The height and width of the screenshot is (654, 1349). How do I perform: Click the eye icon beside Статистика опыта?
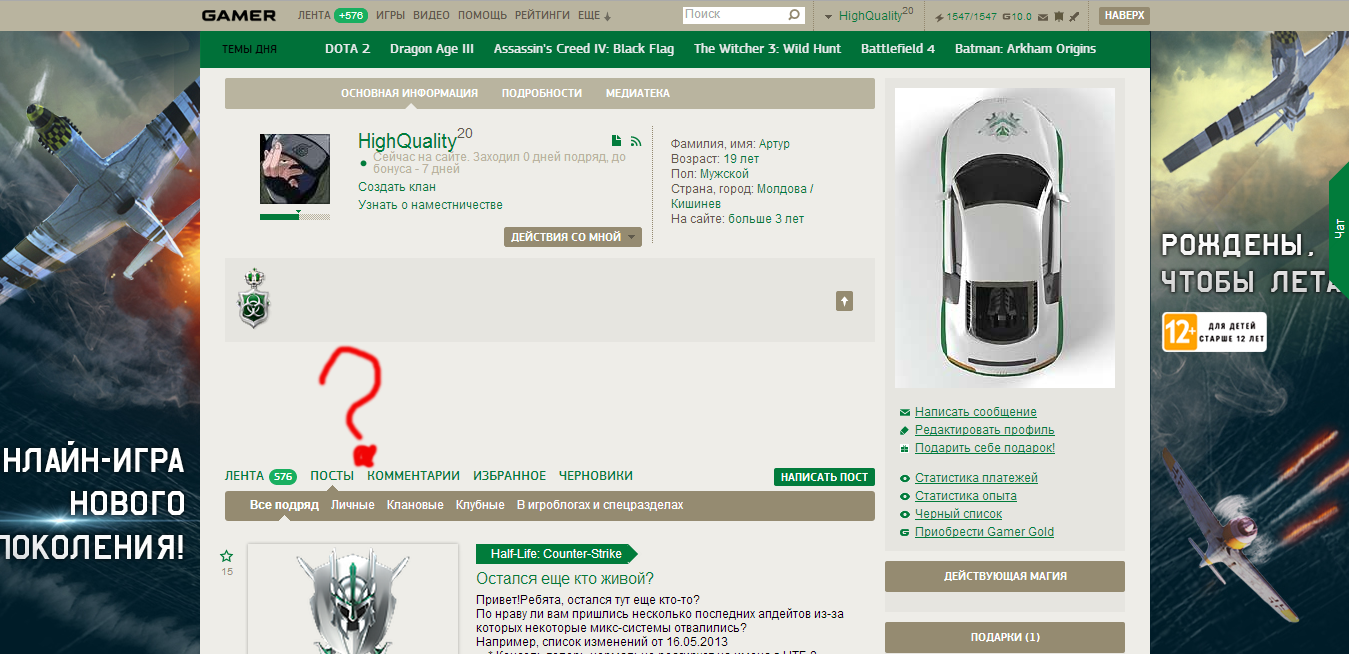pos(905,496)
